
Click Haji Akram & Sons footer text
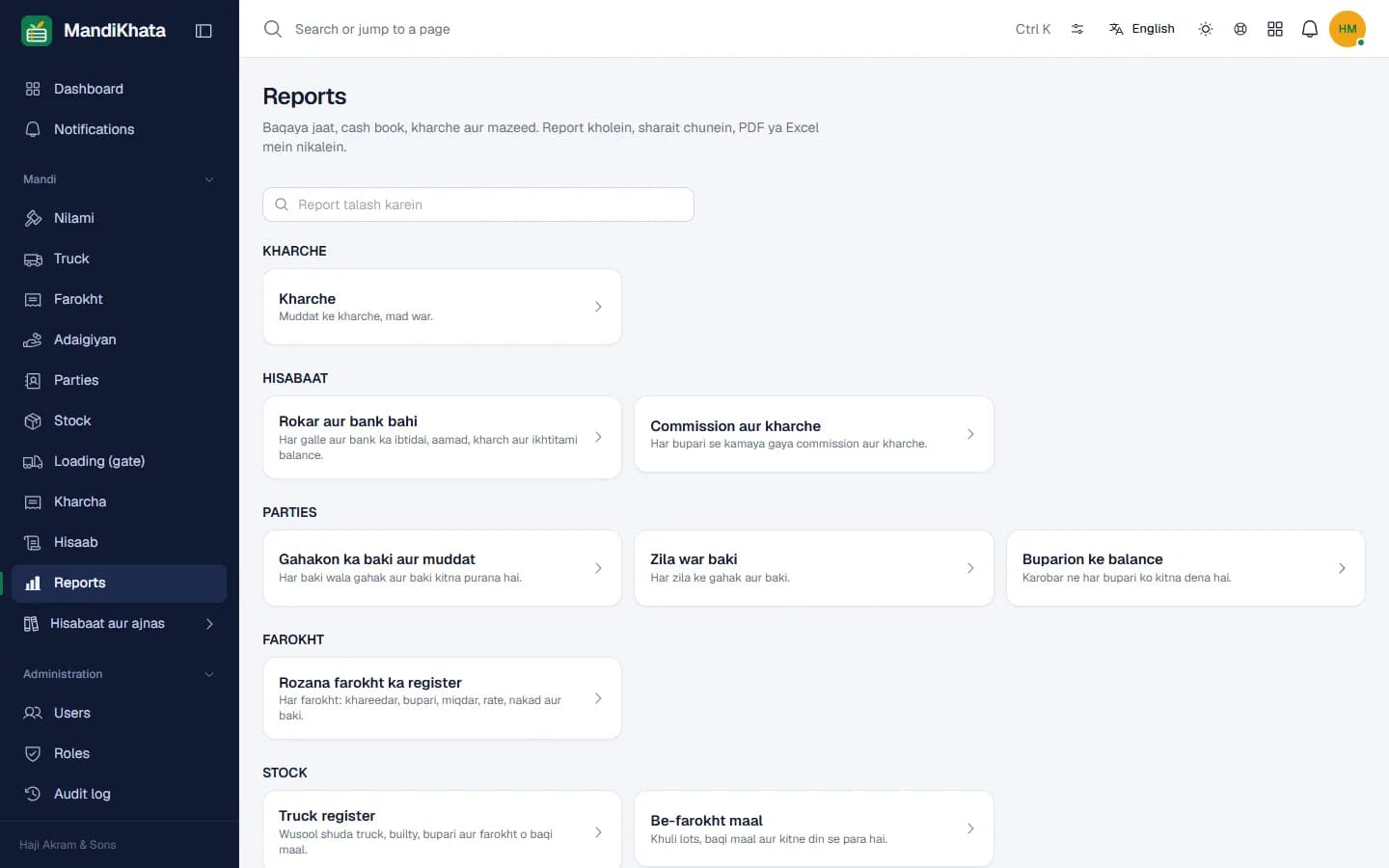68,845
